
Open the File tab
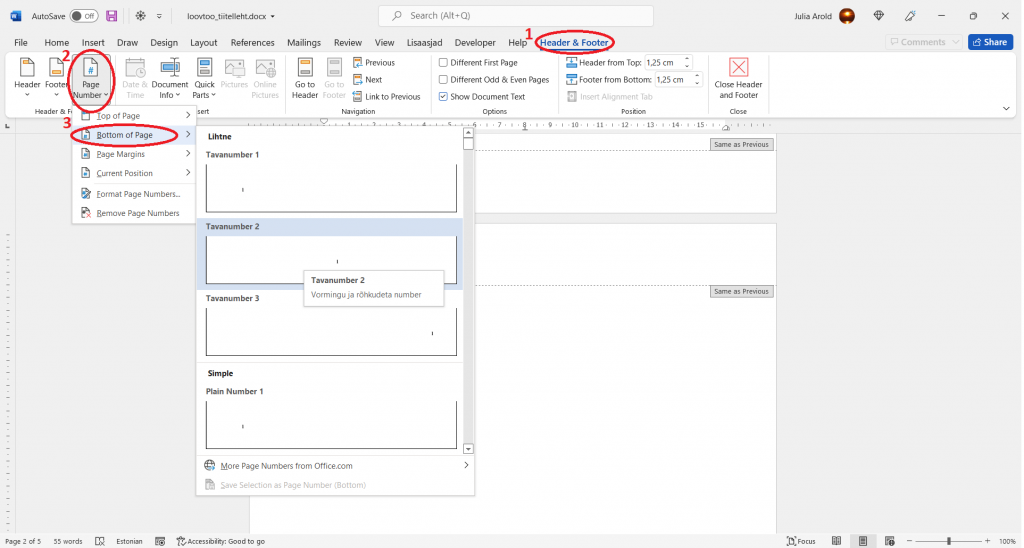click(x=21, y=42)
